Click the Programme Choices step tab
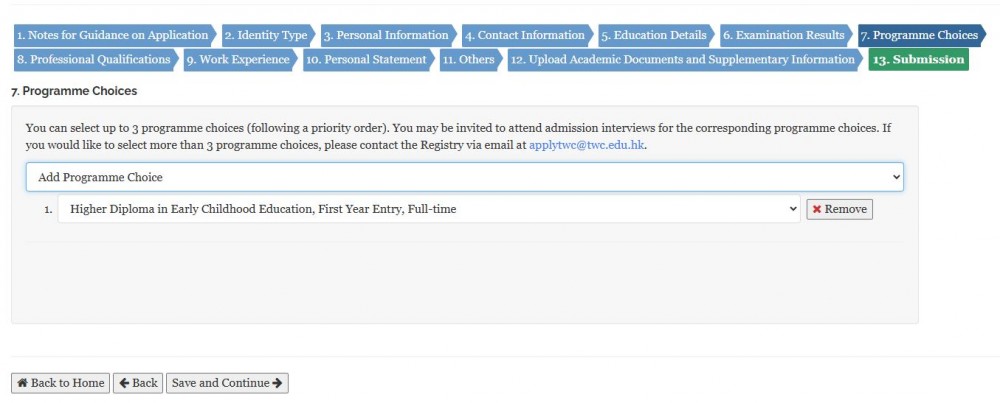The height and width of the screenshot is (403, 1000). pyautogui.click(x=920, y=35)
